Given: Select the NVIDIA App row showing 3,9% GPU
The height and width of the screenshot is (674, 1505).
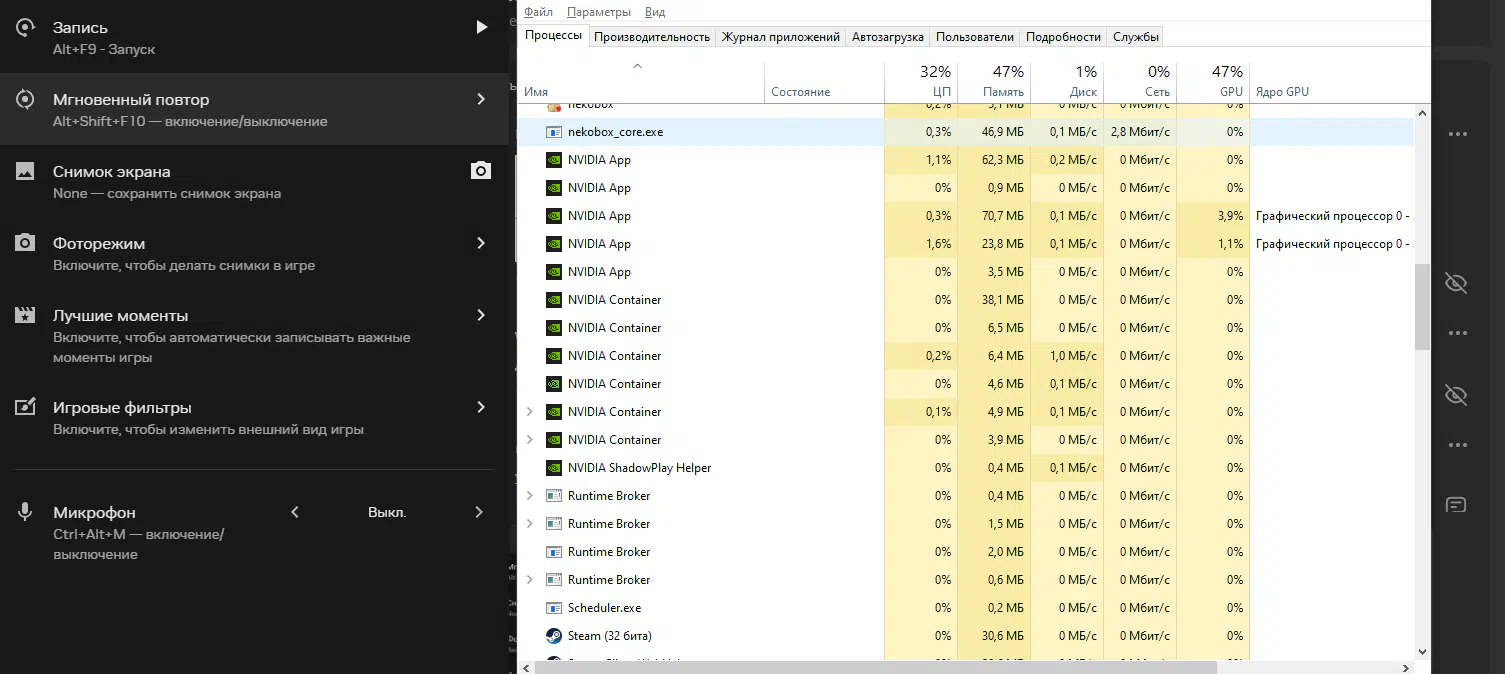Looking at the screenshot, I should 966,216.
